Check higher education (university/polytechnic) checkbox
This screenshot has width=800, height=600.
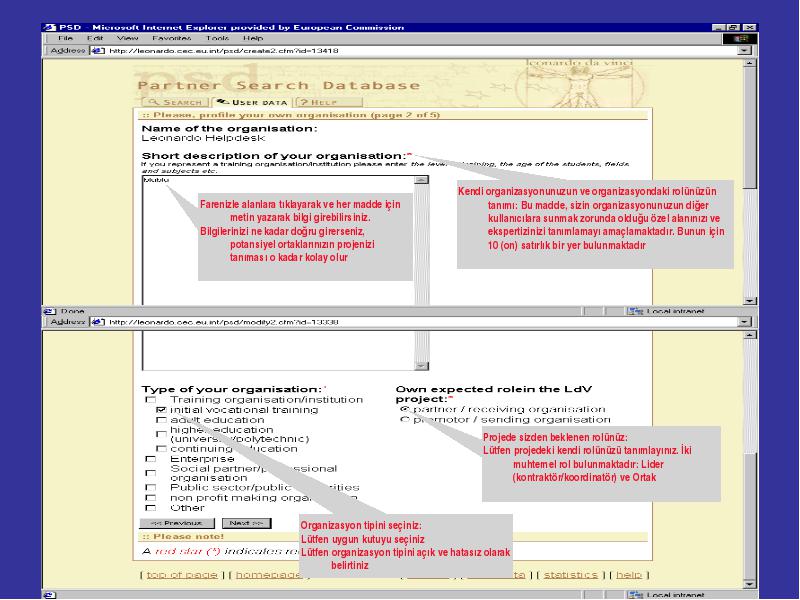pos(161,434)
